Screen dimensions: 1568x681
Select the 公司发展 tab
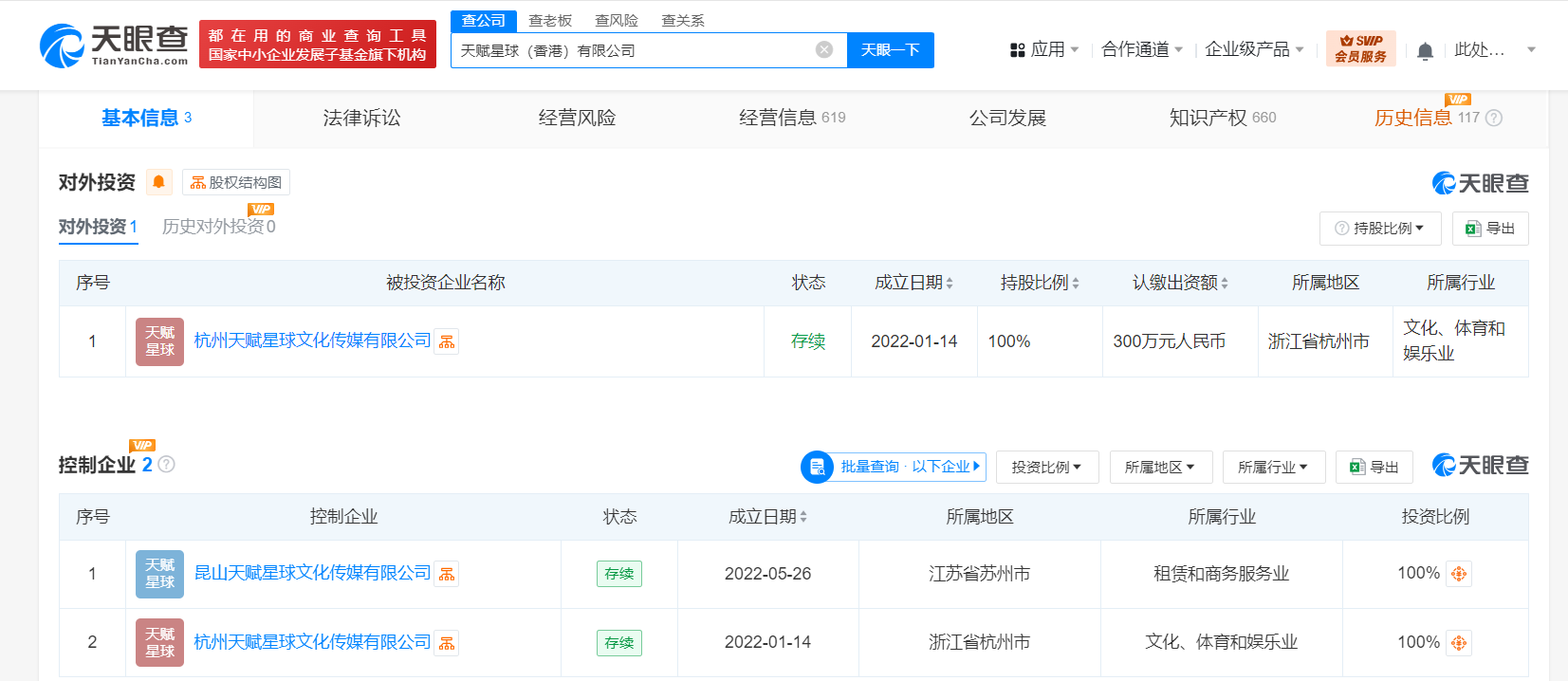1007,118
